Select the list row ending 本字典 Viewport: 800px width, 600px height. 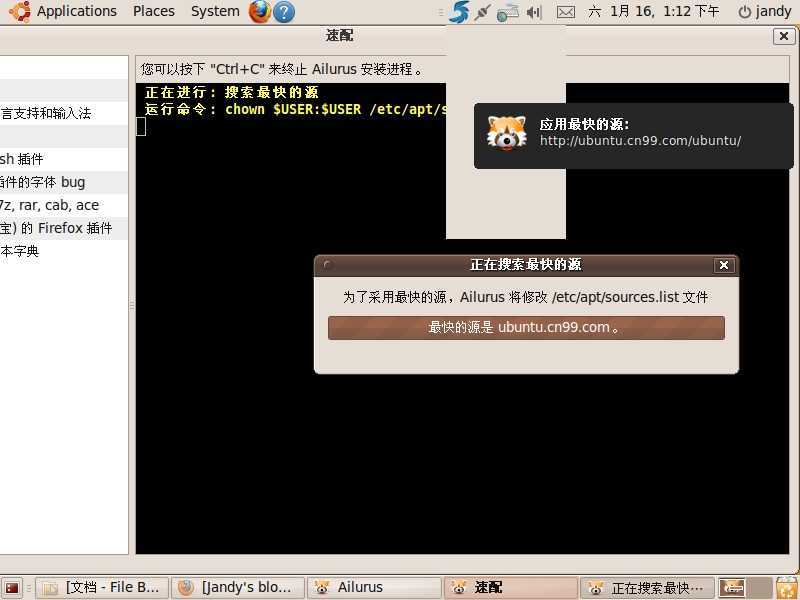pyautogui.click(x=64, y=251)
